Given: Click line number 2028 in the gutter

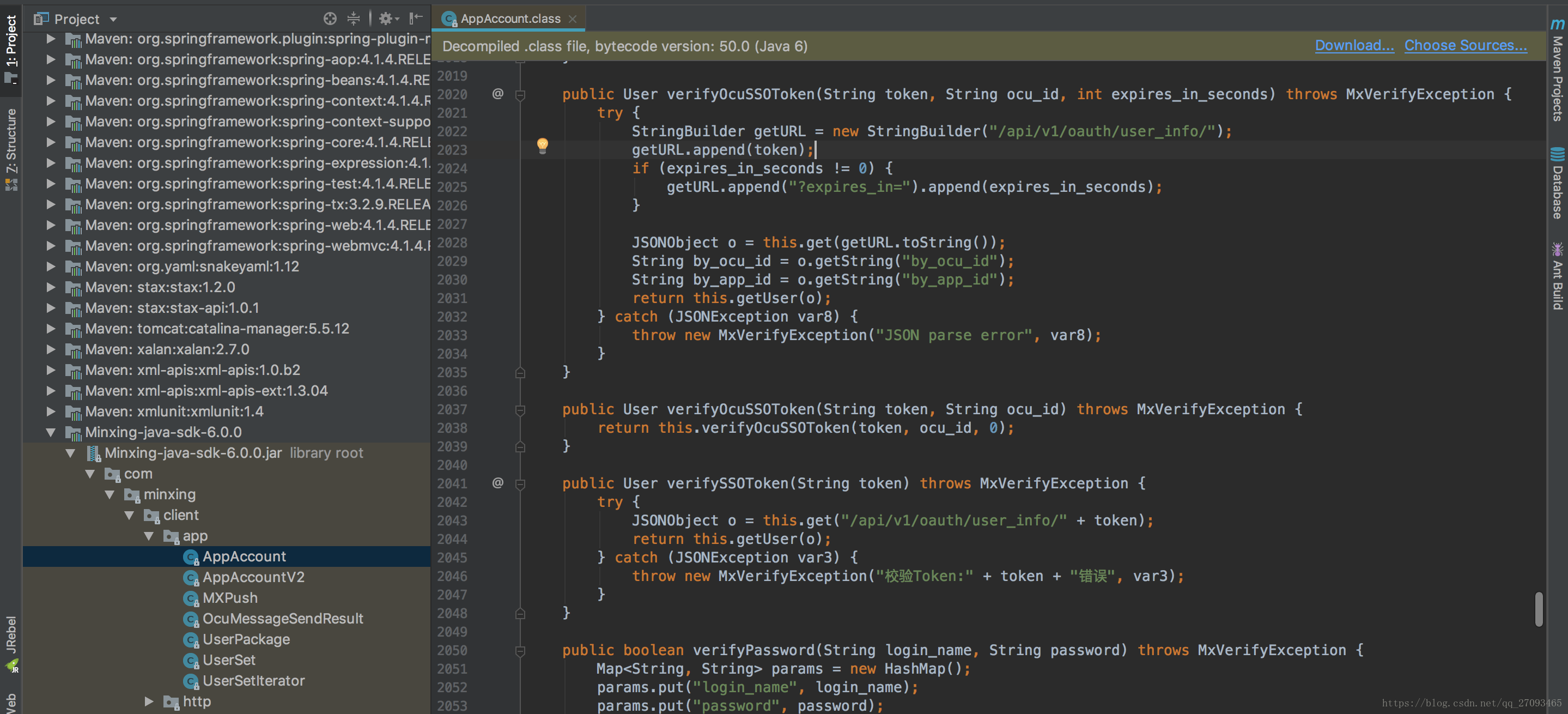Looking at the screenshot, I should click(x=452, y=243).
